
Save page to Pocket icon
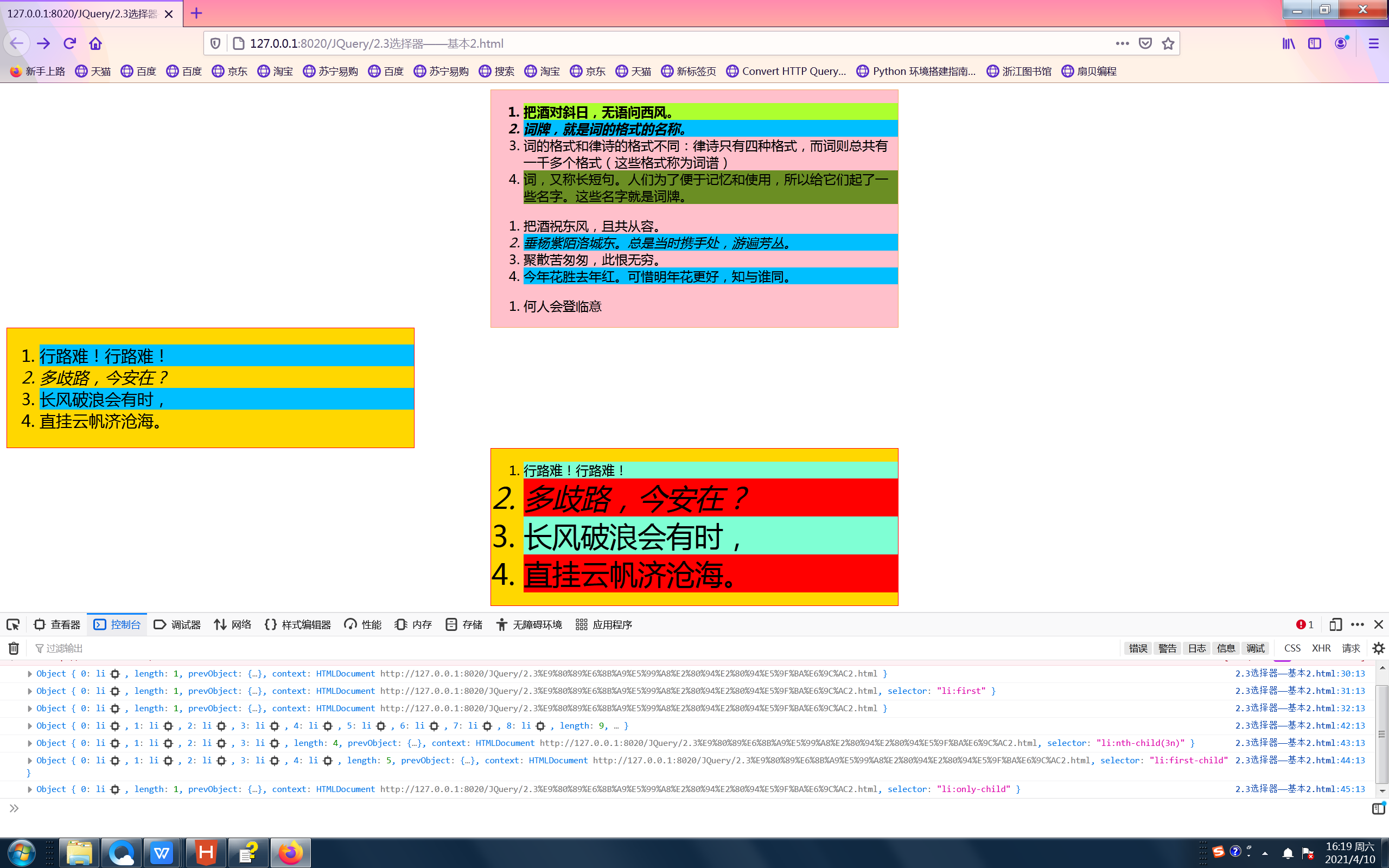pyautogui.click(x=1145, y=43)
